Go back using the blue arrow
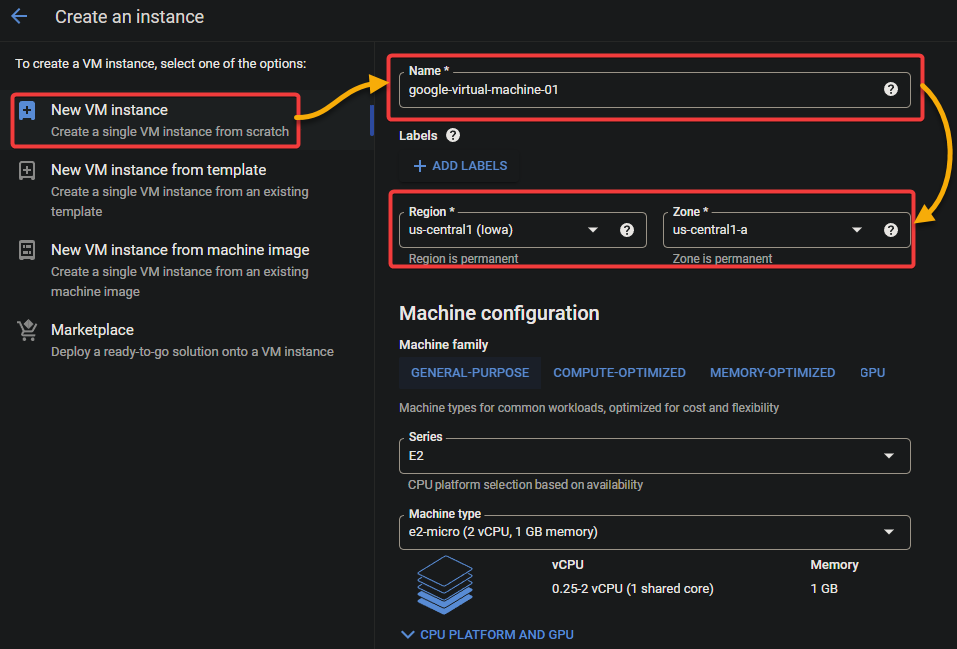Image resolution: width=957 pixels, height=649 pixels. click(20, 16)
